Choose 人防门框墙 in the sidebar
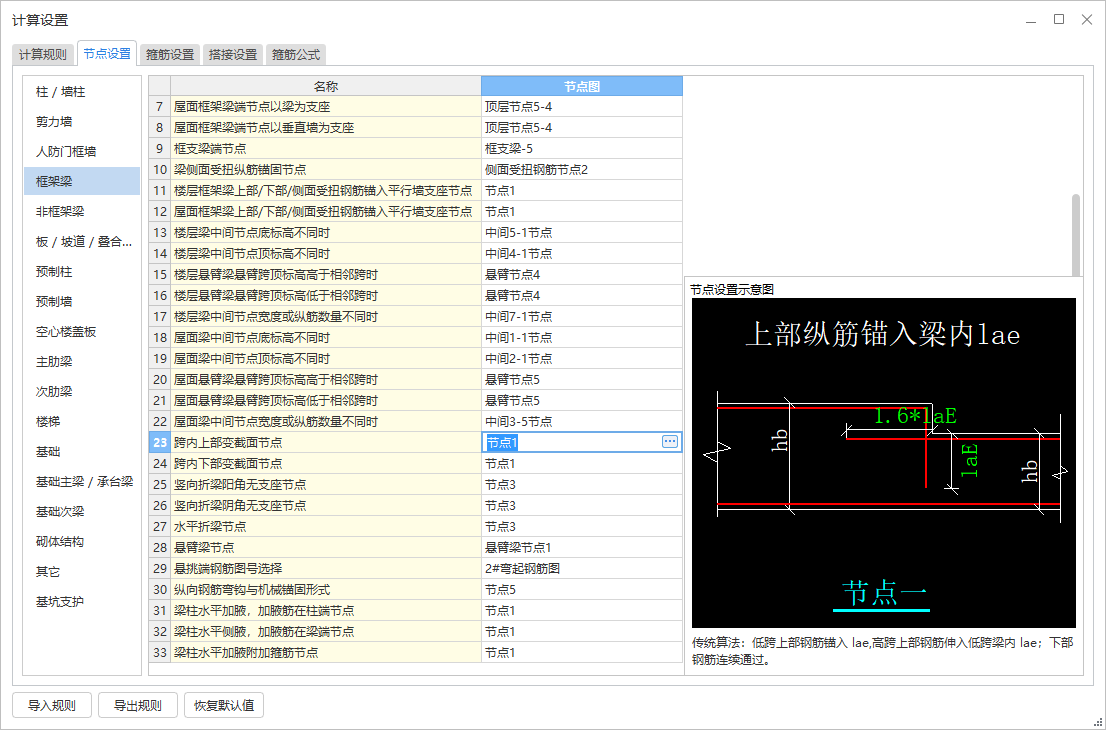 tap(82, 152)
